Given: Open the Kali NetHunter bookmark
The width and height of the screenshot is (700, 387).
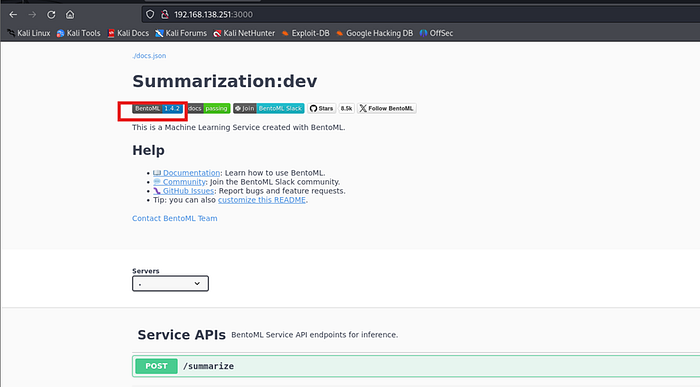Looking at the screenshot, I should coord(244,33).
